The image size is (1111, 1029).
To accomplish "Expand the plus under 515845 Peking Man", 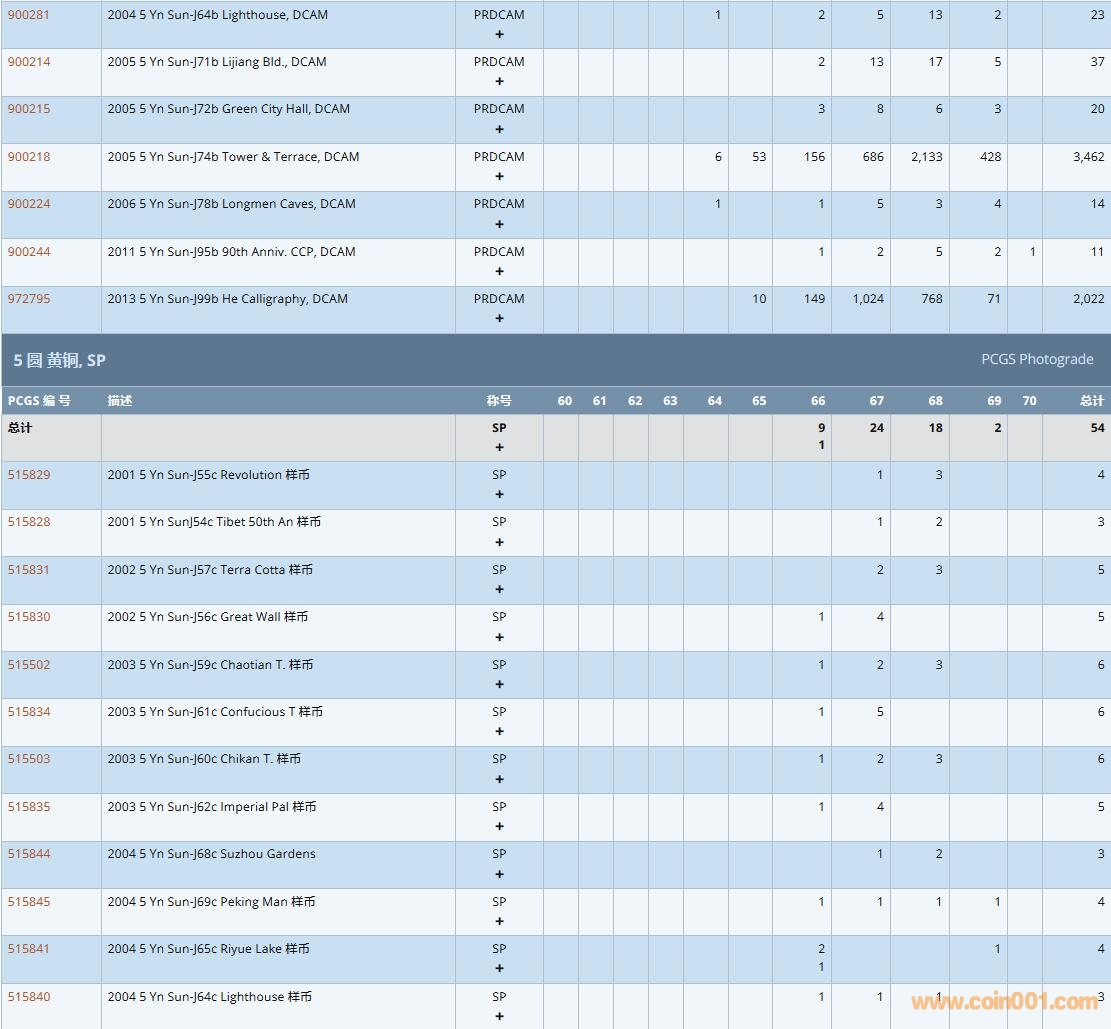I will (x=499, y=922).
